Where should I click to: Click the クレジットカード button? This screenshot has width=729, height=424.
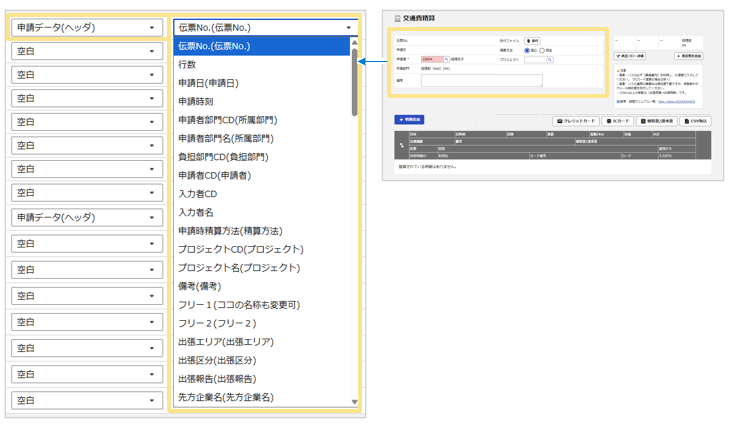click(576, 121)
